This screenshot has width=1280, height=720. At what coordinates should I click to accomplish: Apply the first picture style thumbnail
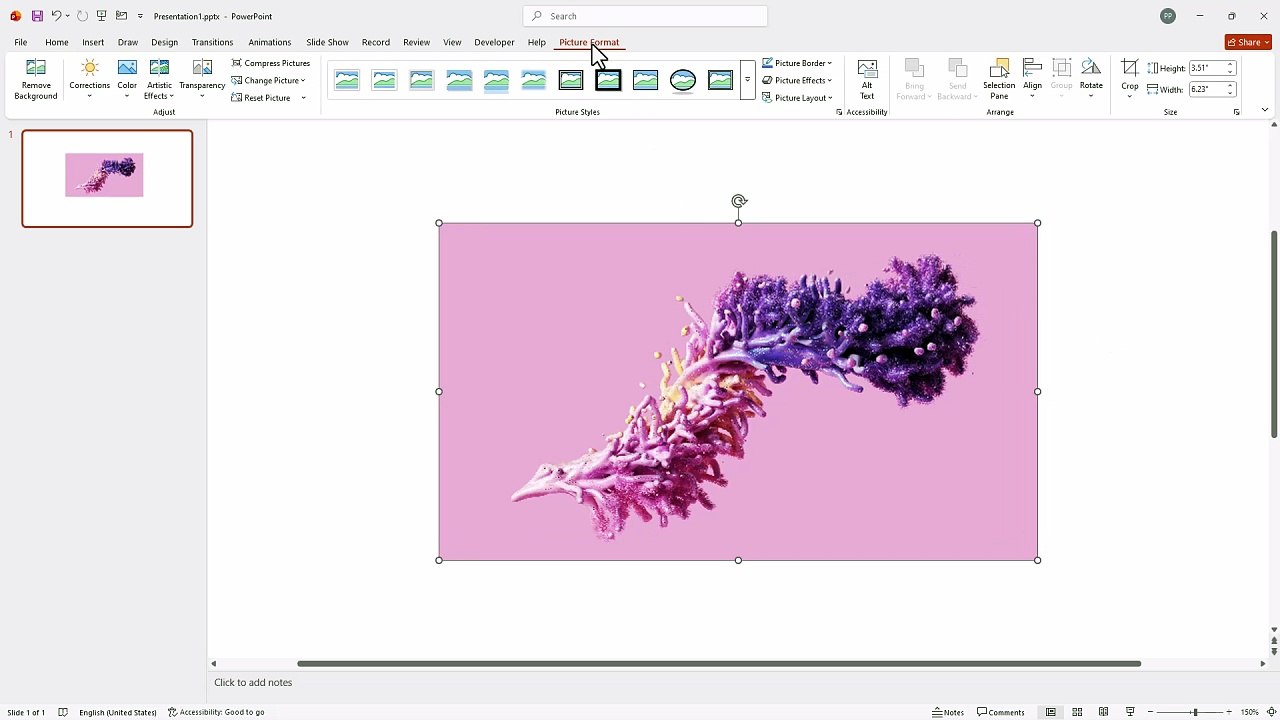(347, 80)
